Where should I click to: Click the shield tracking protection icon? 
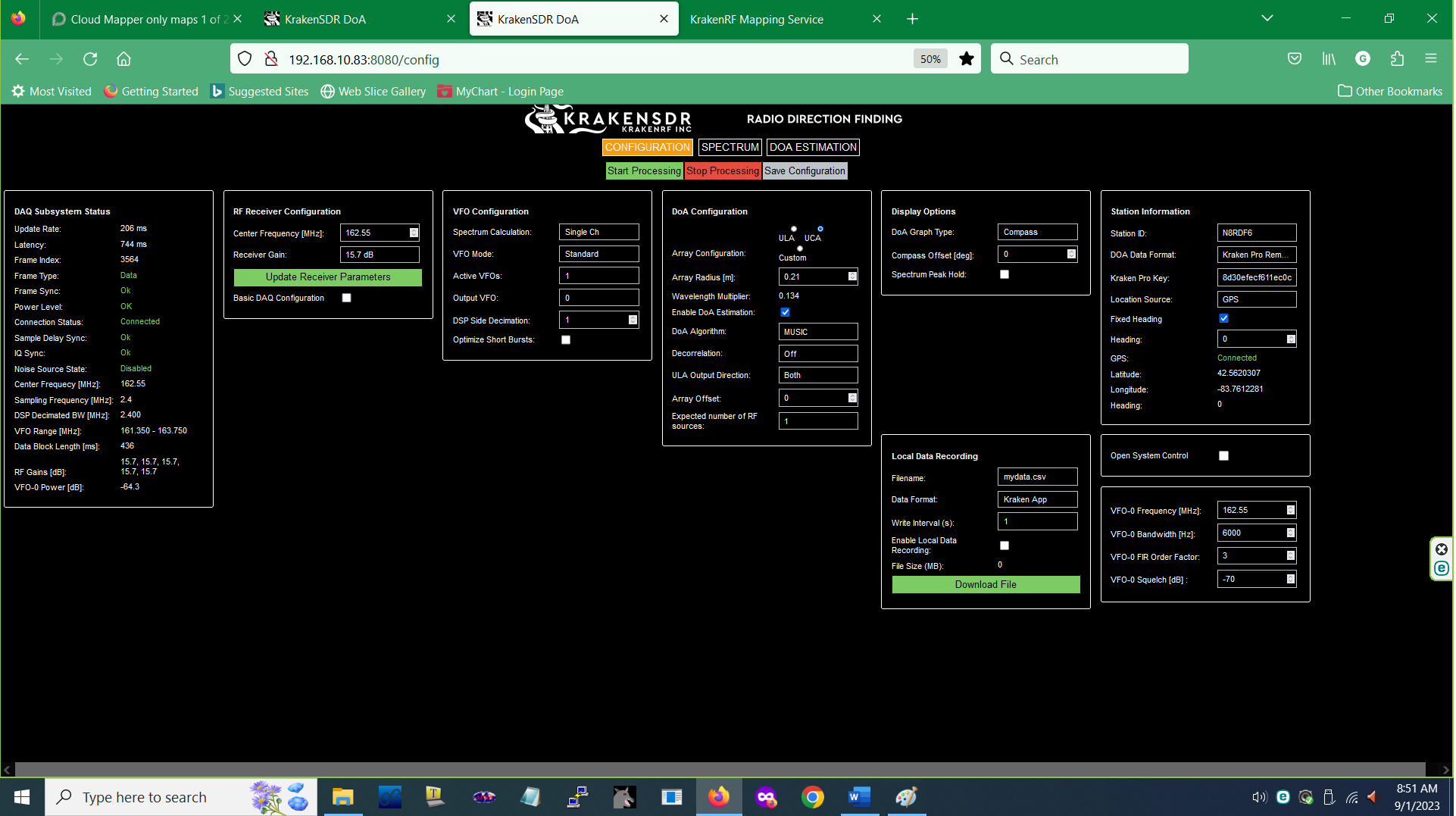click(x=245, y=59)
